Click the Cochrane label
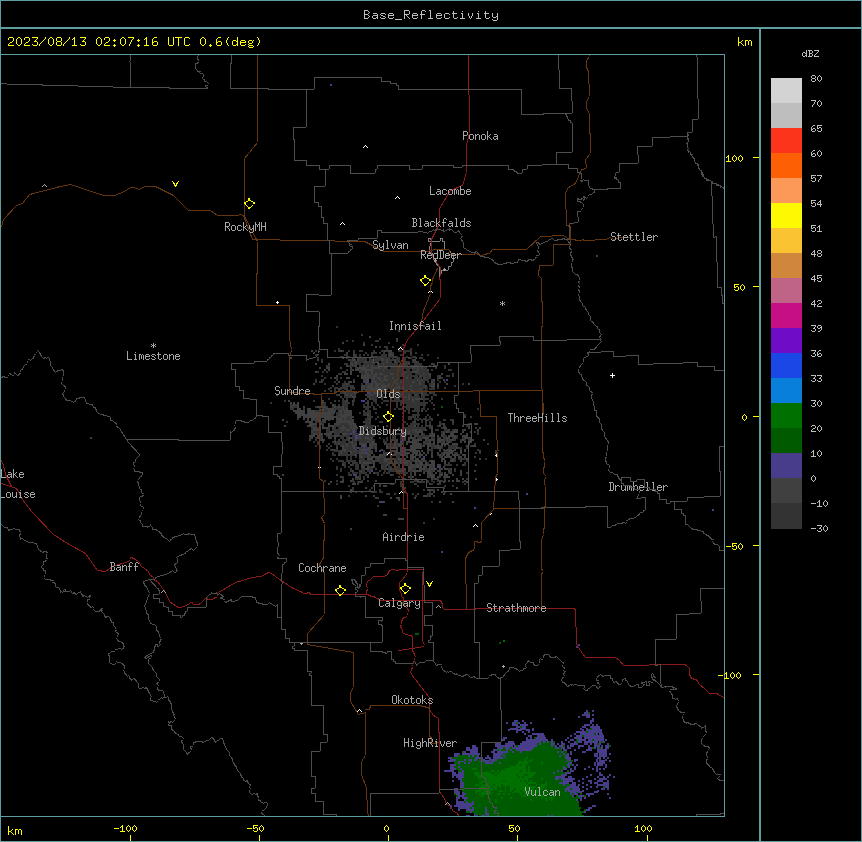 coord(322,568)
